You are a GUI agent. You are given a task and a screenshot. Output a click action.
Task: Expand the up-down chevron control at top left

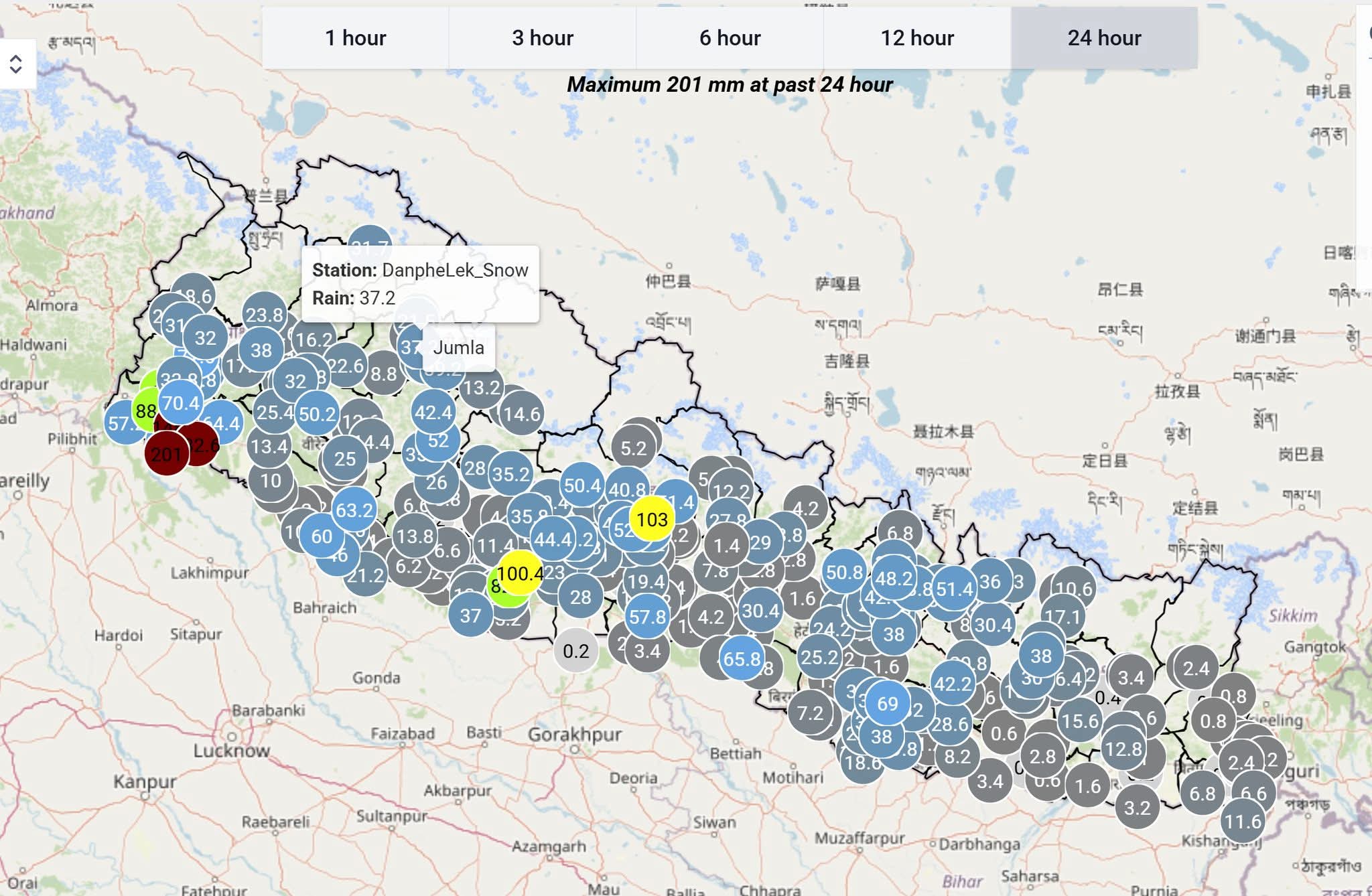tap(16, 64)
